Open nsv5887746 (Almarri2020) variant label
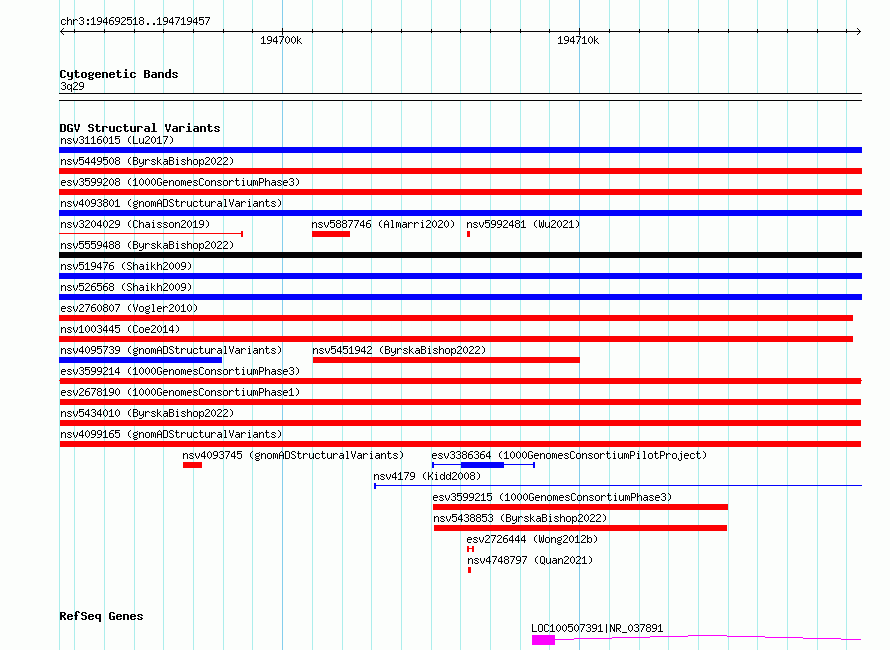Viewport: 890px width, 650px height. click(383, 224)
